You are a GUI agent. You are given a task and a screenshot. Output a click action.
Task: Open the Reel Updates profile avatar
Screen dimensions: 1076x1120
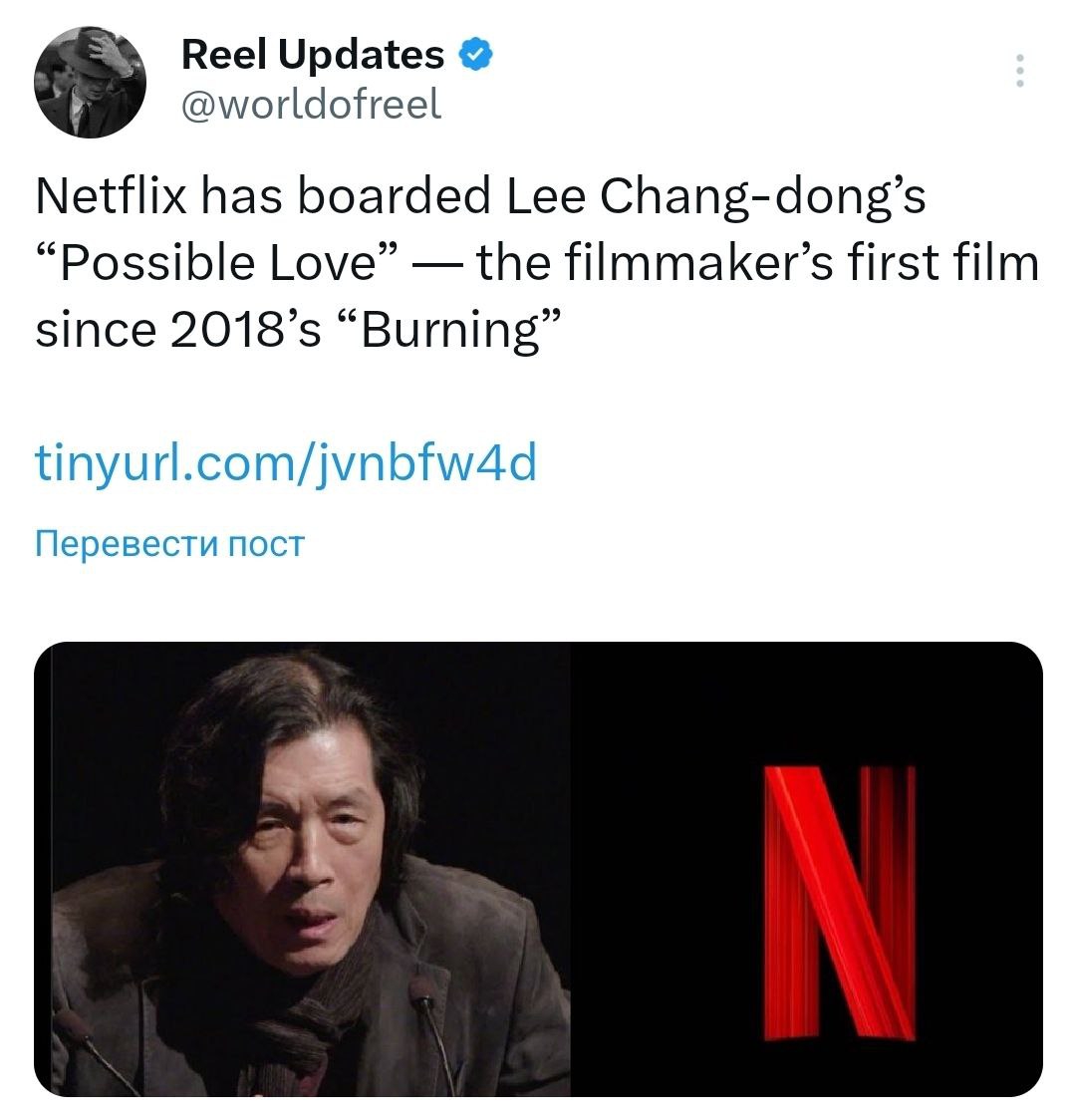coord(90,82)
